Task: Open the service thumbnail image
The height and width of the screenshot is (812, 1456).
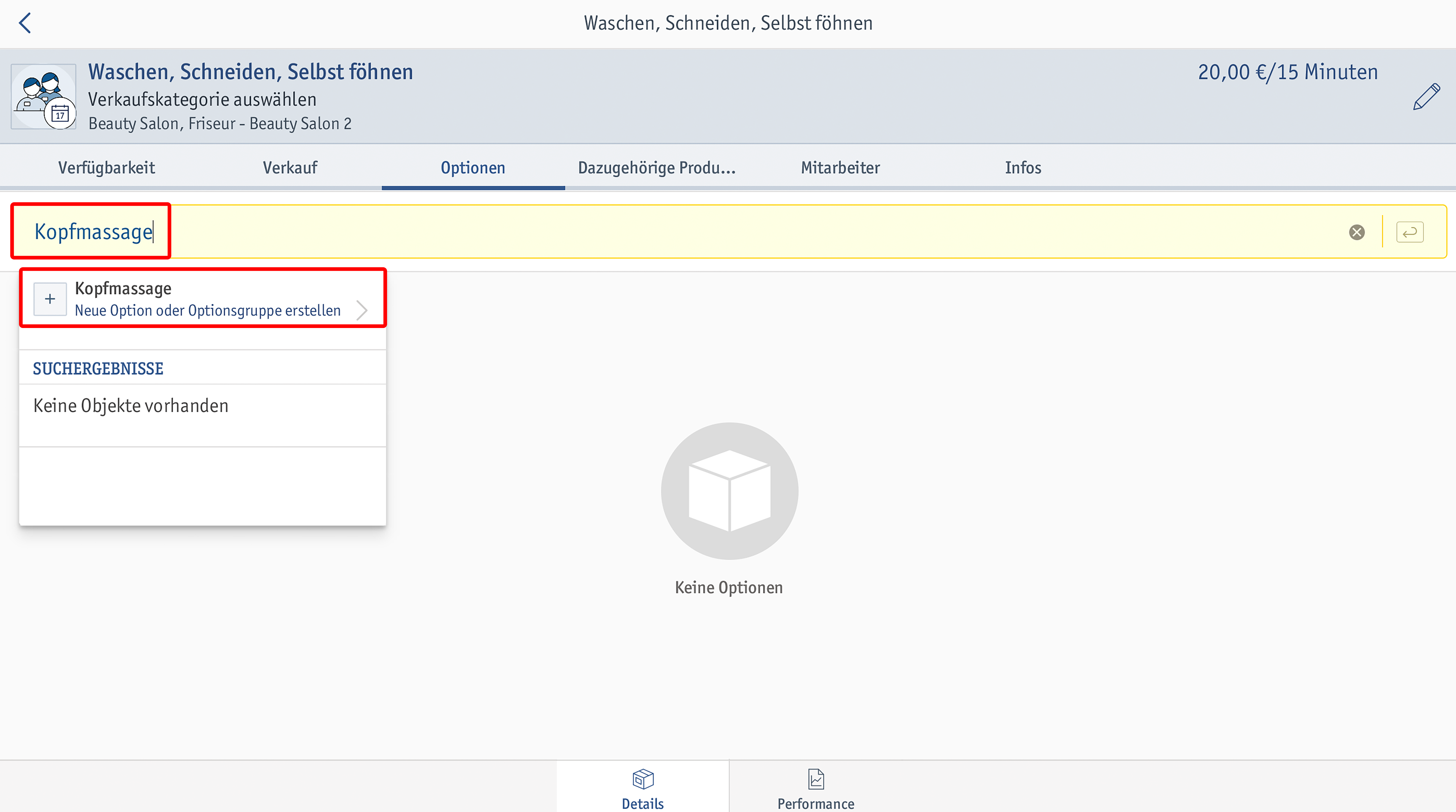Action: [x=44, y=97]
